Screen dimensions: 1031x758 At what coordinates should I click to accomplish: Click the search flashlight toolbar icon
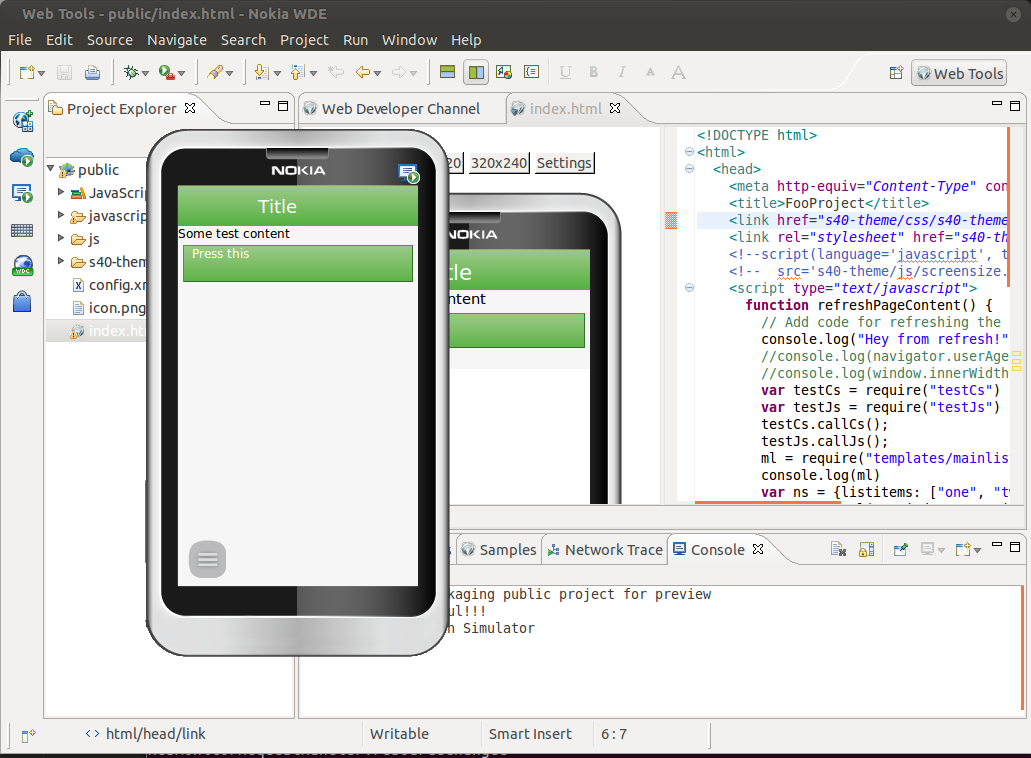pos(214,72)
